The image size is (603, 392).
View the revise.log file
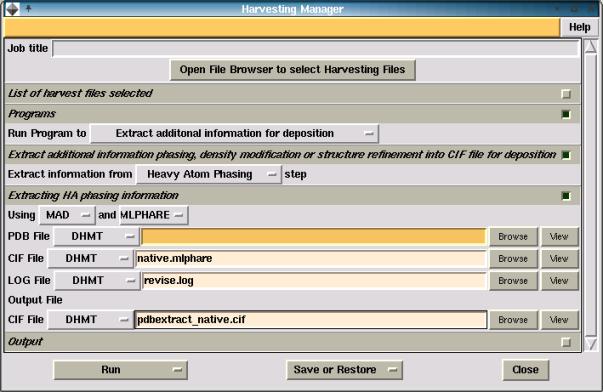[x=559, y=281]
